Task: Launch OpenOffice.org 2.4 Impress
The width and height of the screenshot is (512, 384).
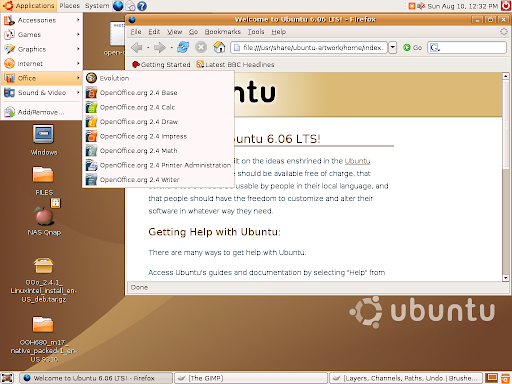Action: (158, 136)
